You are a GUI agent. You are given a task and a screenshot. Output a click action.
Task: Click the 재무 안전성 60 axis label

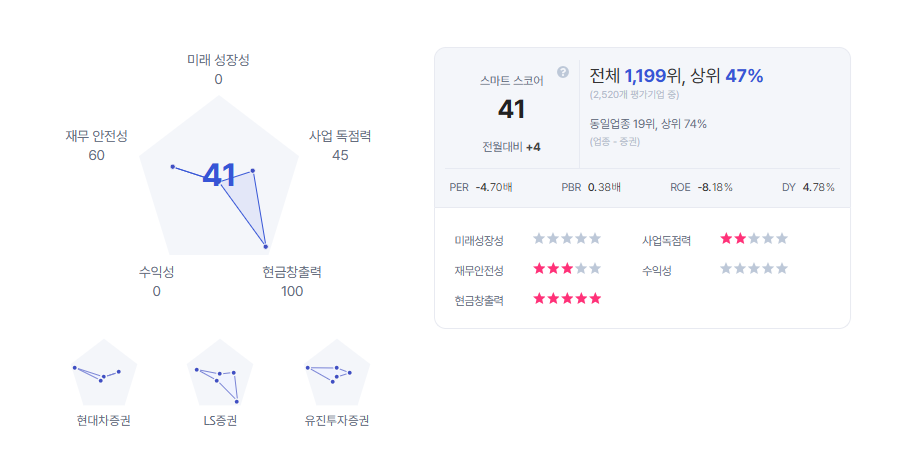pos(96,146)
